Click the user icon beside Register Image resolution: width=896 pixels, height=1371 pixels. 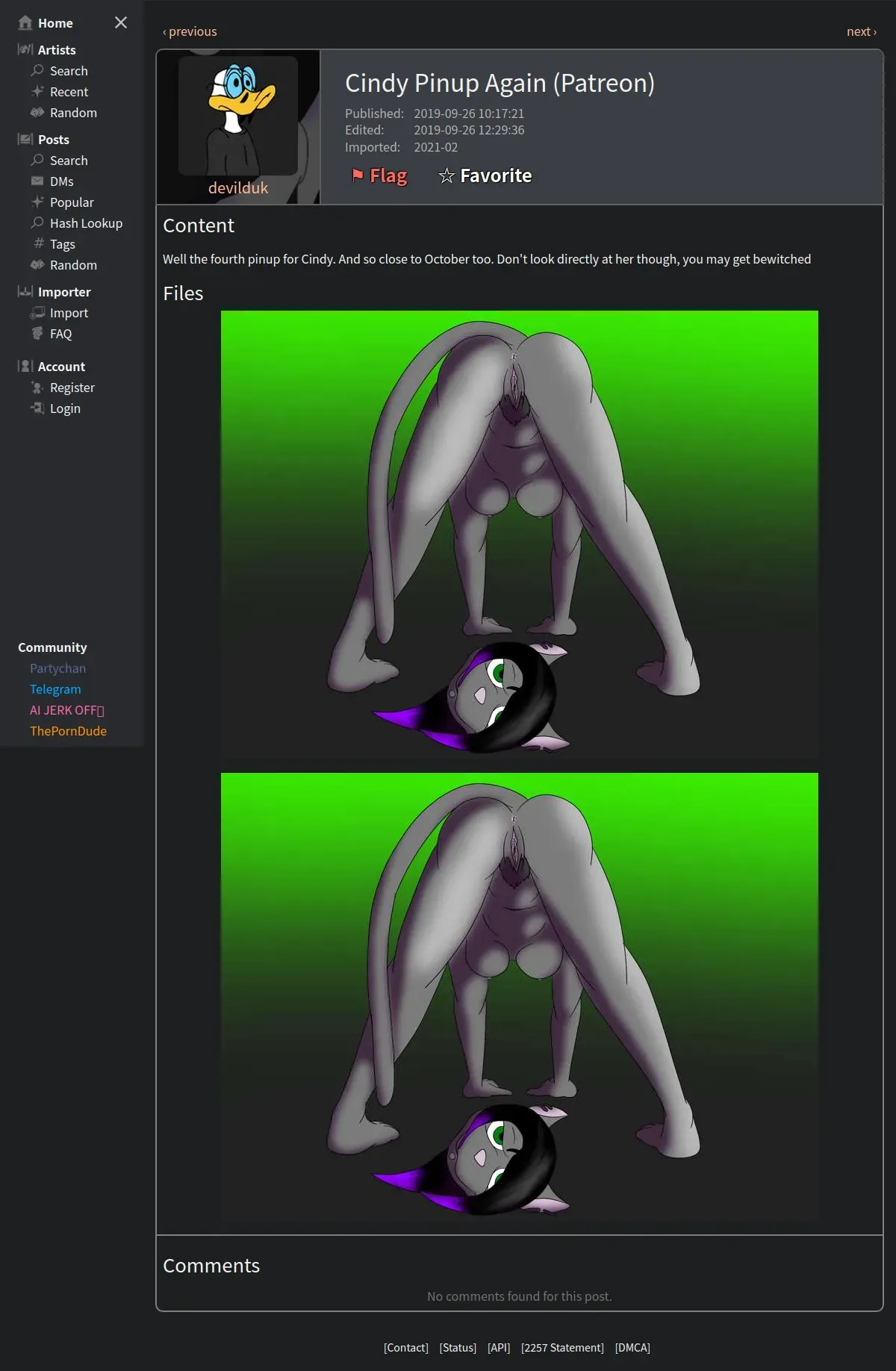tap(37, 387)
